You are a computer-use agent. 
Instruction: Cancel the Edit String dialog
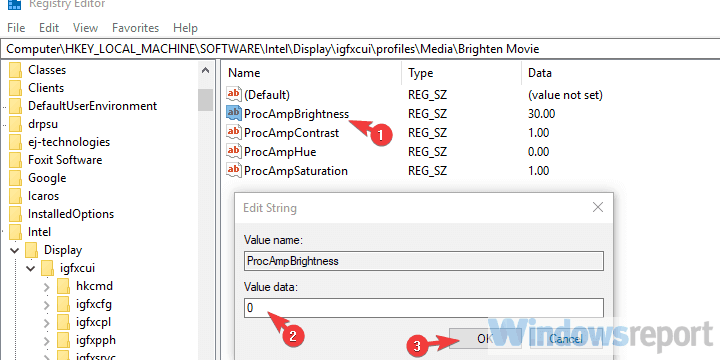[x=565, y=339]
